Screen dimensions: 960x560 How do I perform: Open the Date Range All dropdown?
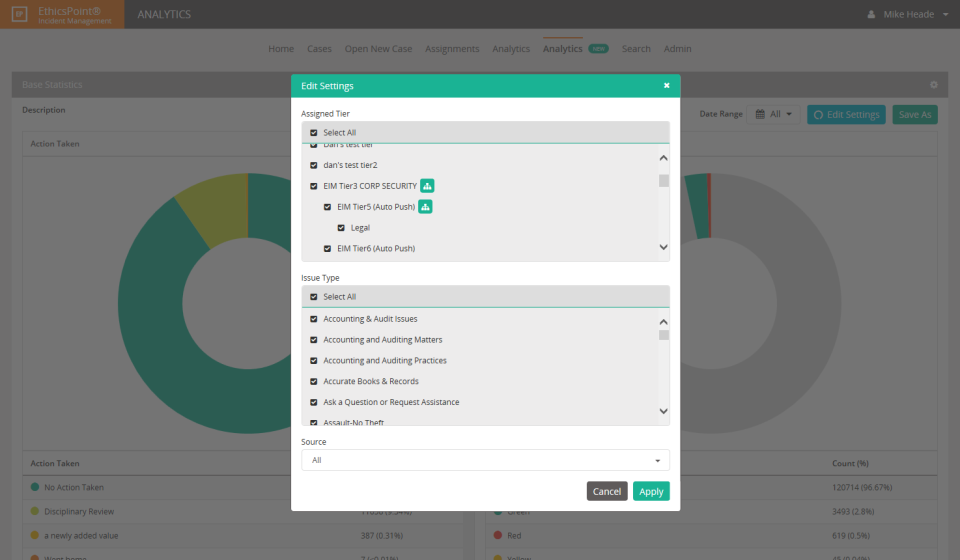(775, 115)
